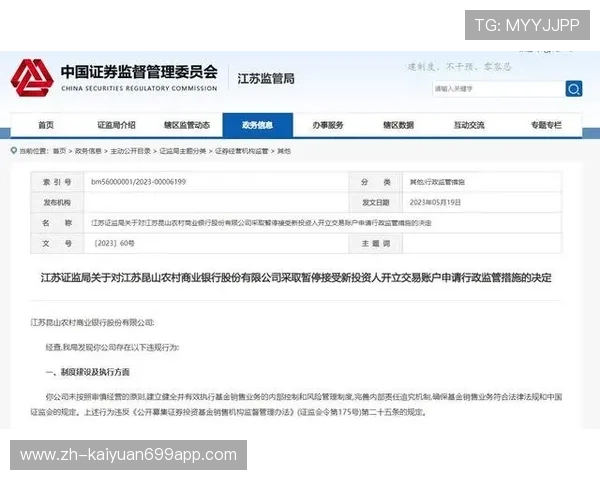Click the blue search magnifier icon

[x=574, y=89]
